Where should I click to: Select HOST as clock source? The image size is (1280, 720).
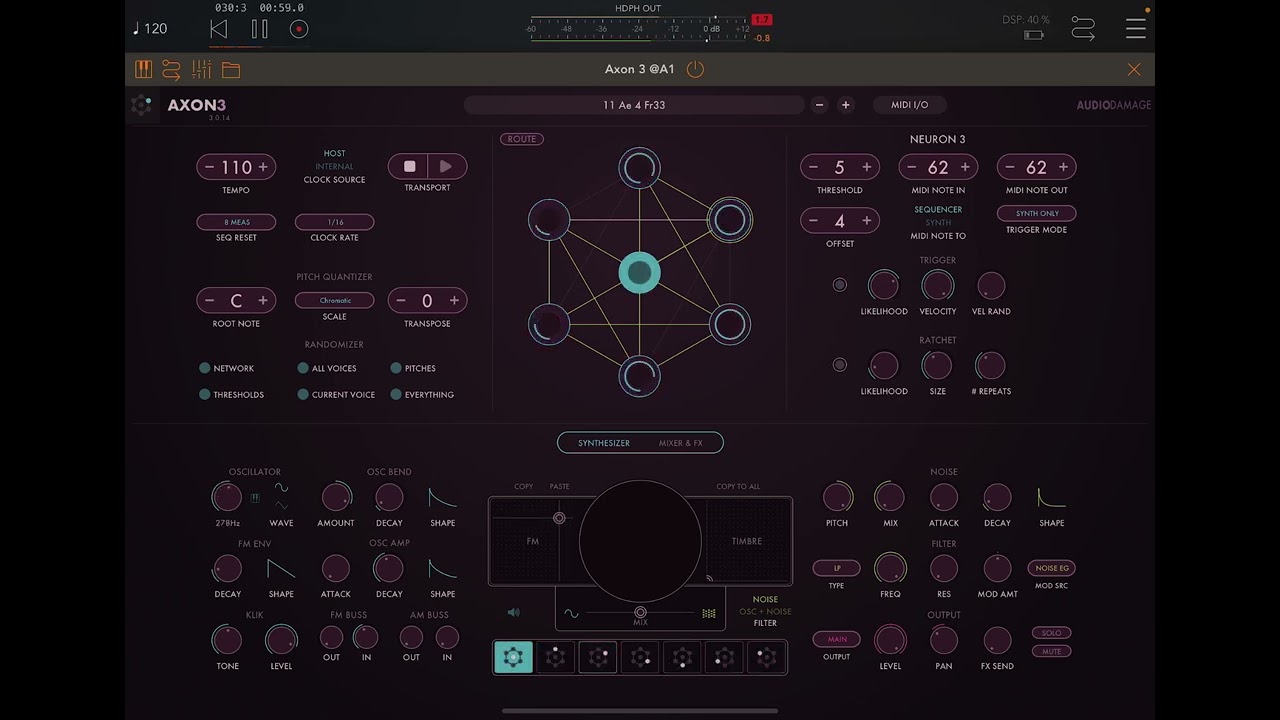point(335,154)
